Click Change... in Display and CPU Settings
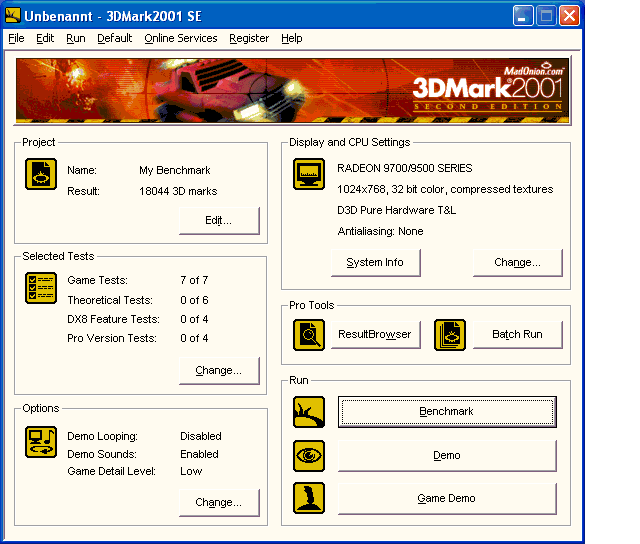The width and height of the screenshot is (640, 544). (x=518, y=262)
